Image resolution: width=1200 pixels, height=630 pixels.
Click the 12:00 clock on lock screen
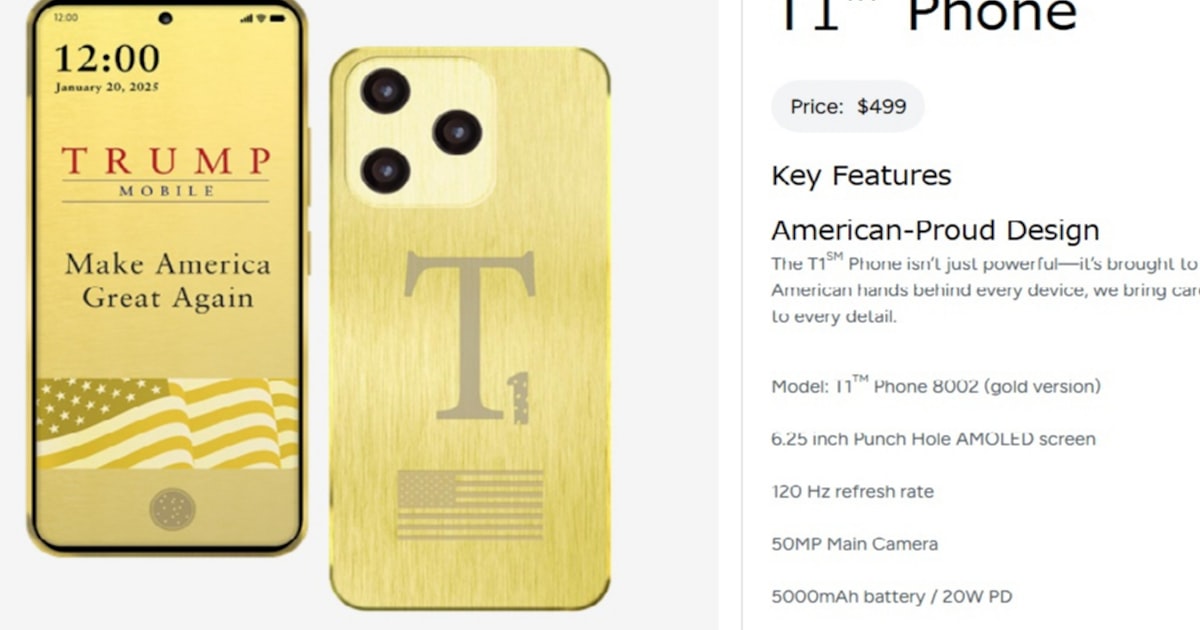[107, 57]
